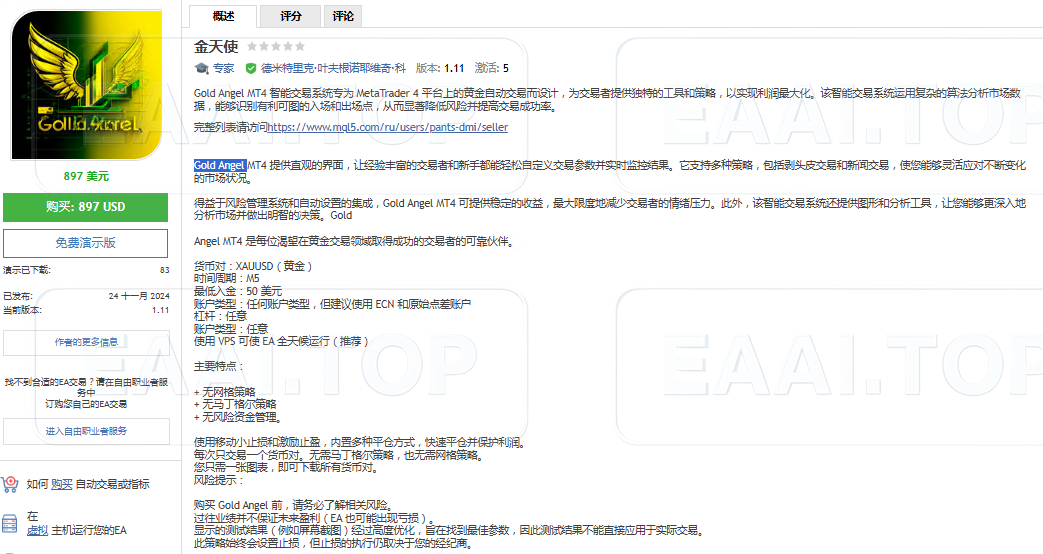Click the 版本: 1.11 text
The width and height of the screenshot is (1043, 554).
point(440,68)
